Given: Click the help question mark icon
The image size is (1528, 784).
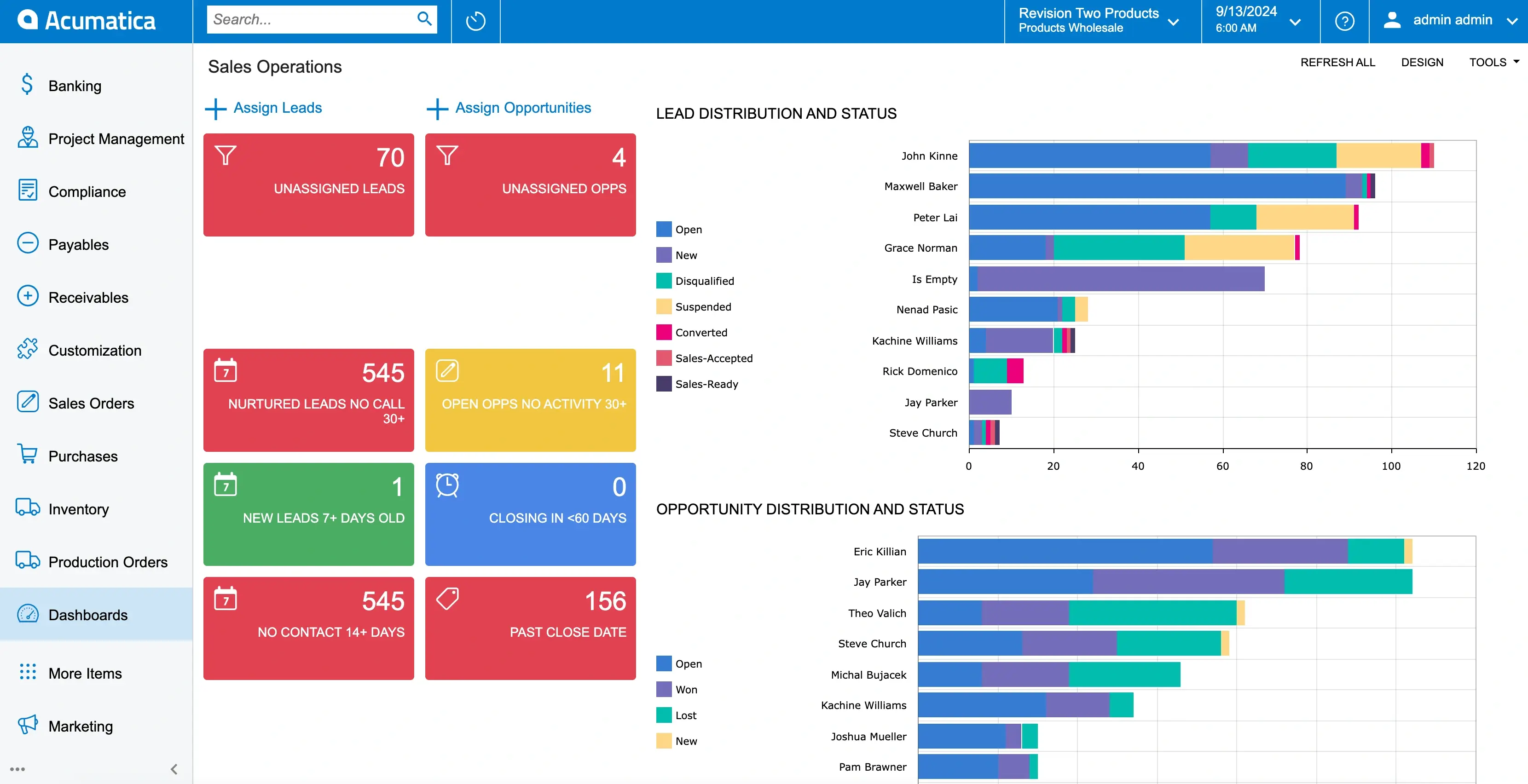Looking at the screenshot, I should pos(1344,21).
